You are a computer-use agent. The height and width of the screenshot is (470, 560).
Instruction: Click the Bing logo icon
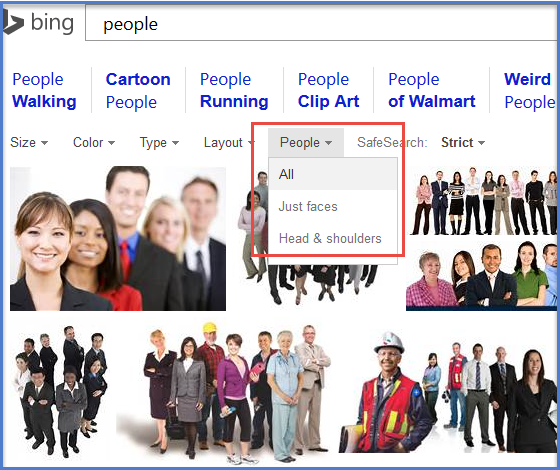point(14,22)
